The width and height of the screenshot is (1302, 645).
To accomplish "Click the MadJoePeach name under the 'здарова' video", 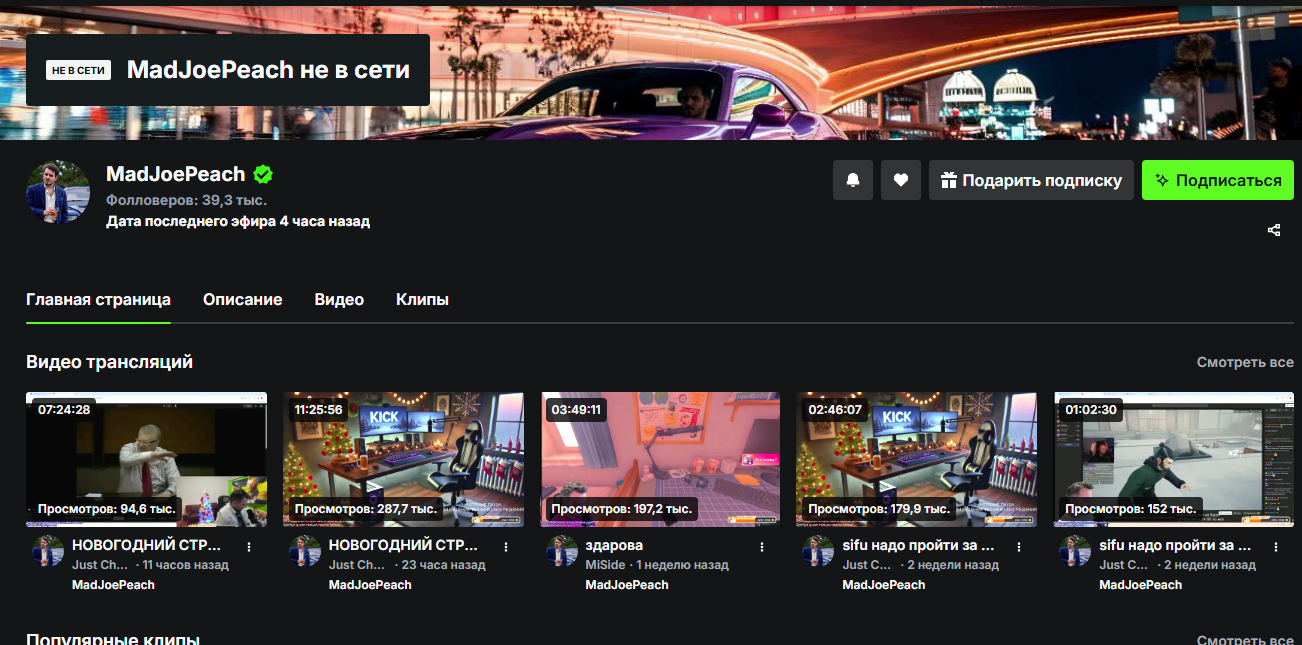I will pyautogui.click(x=627, y=585).
